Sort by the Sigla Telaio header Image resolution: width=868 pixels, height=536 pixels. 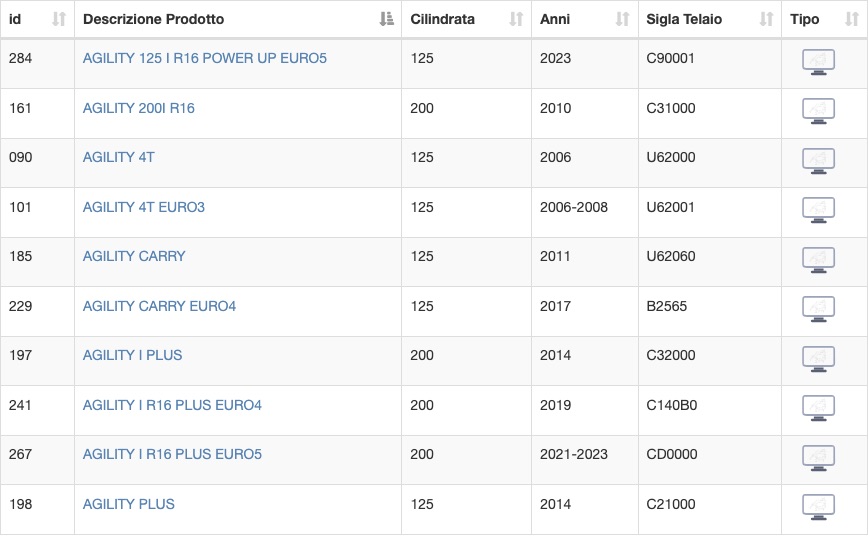[x=766, y=19]
